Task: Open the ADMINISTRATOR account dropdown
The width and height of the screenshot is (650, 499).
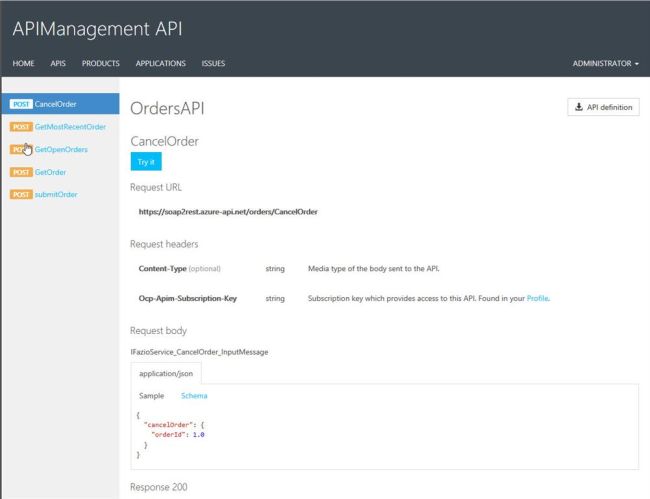Action: coord(605,63)
